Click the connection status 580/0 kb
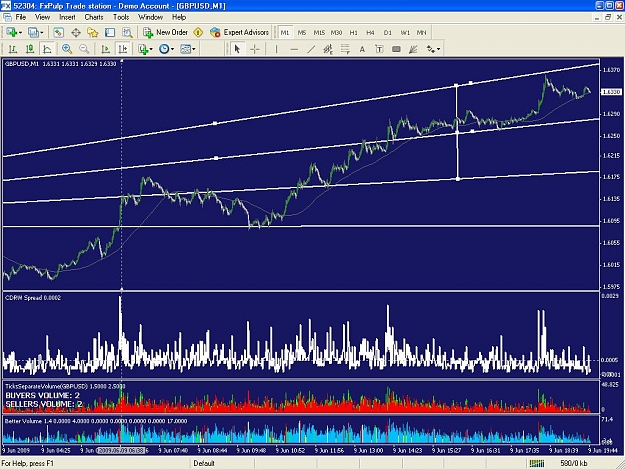The width and height of the screenshot is (625, 469). 574,463
